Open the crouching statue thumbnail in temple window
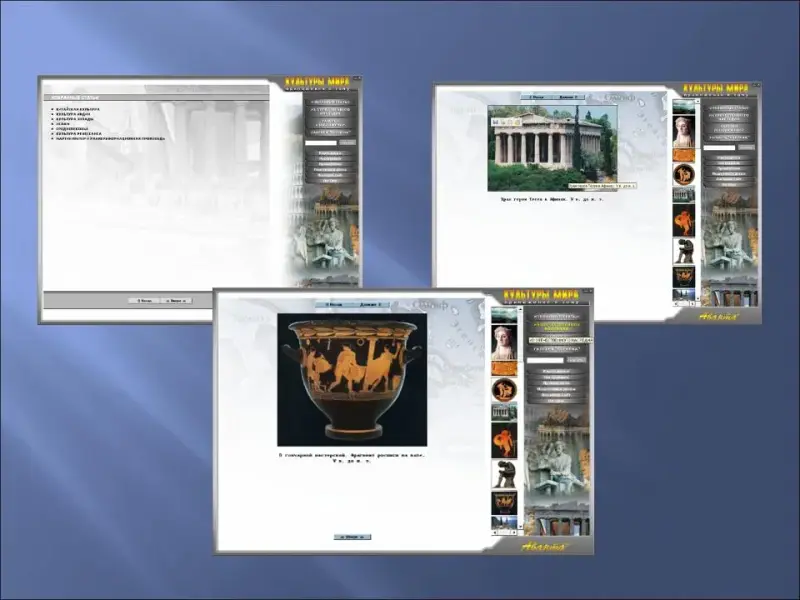Viewport: 800px width, 600px height. pos(684,250)
